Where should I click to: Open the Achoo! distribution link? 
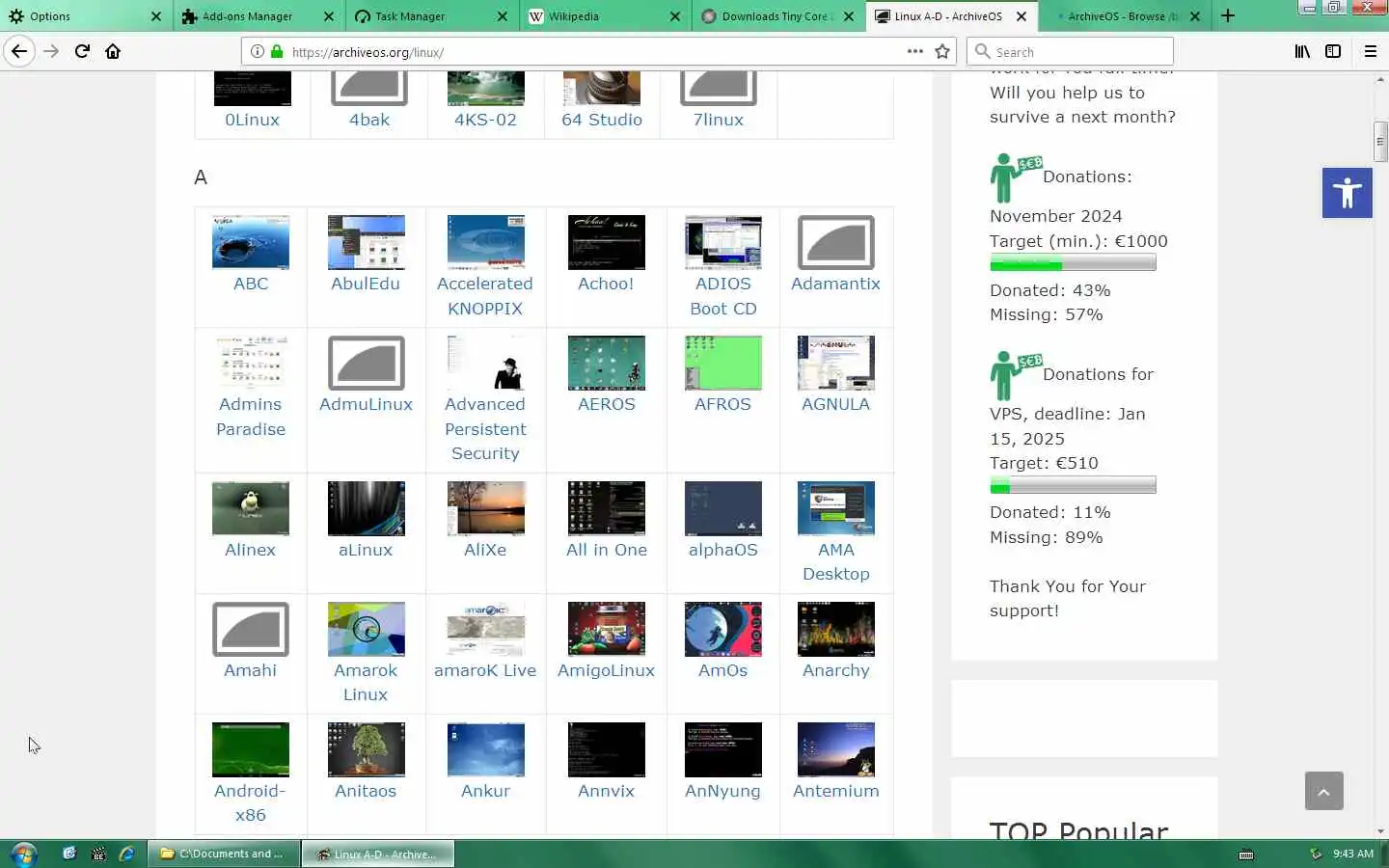coord(606,284)
